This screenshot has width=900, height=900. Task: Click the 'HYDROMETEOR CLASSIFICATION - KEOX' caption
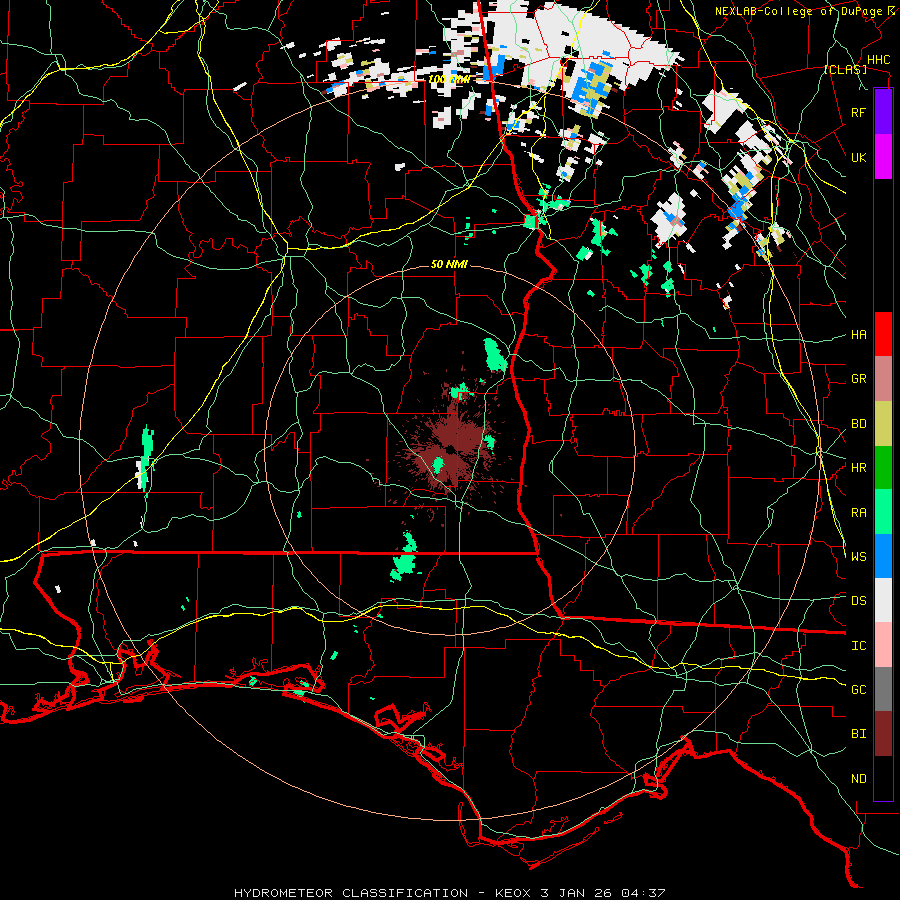(385, 893)
